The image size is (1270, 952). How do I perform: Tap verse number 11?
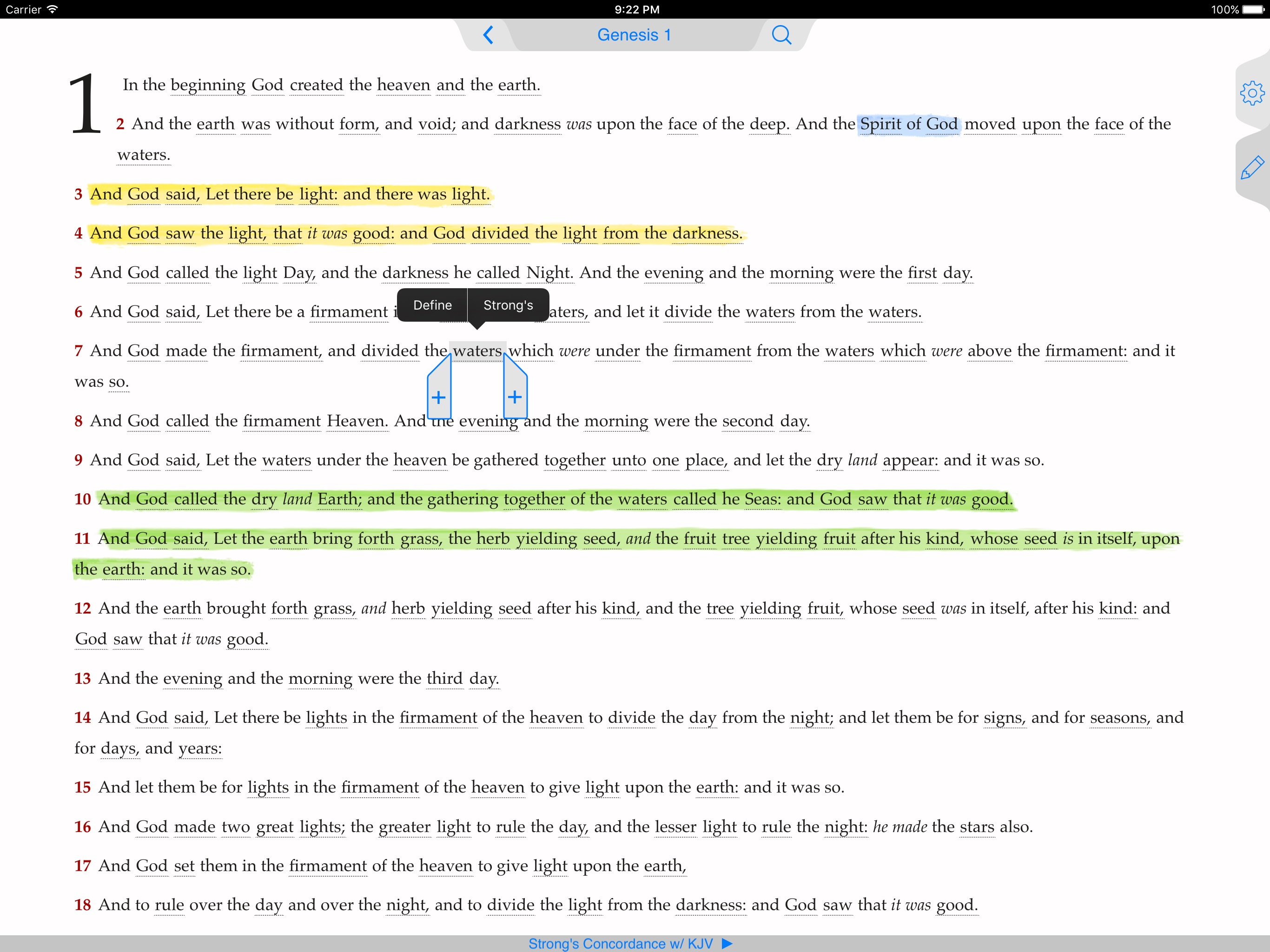point(83,539)
